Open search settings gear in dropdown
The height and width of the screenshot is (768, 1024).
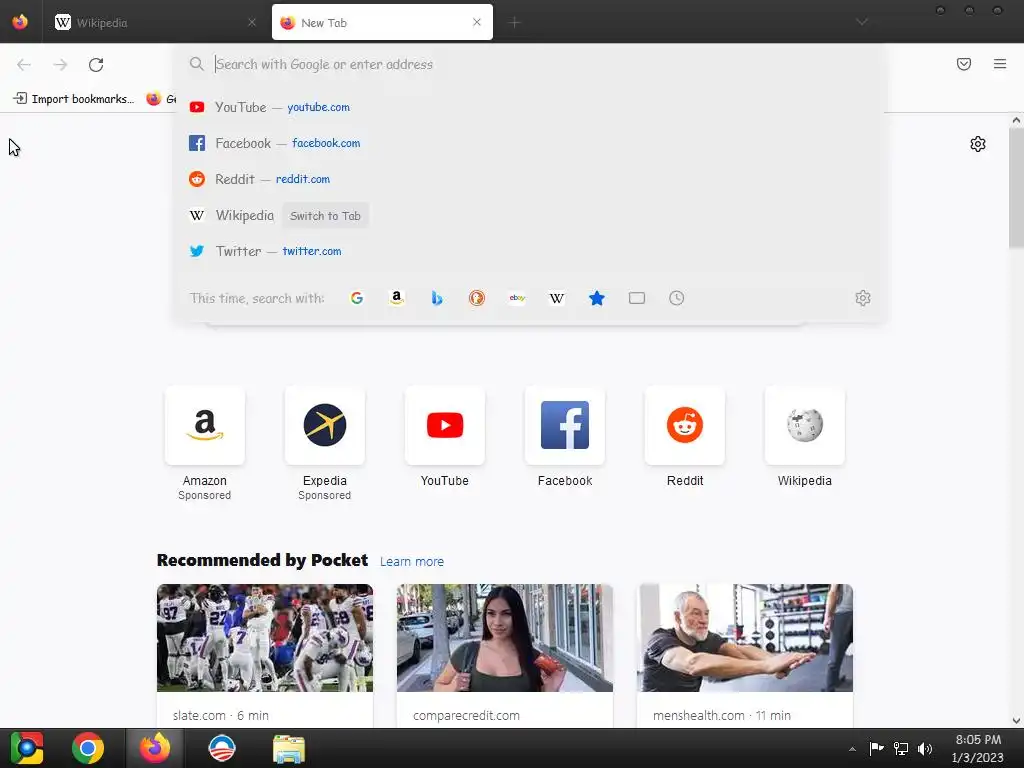[863, 298]
